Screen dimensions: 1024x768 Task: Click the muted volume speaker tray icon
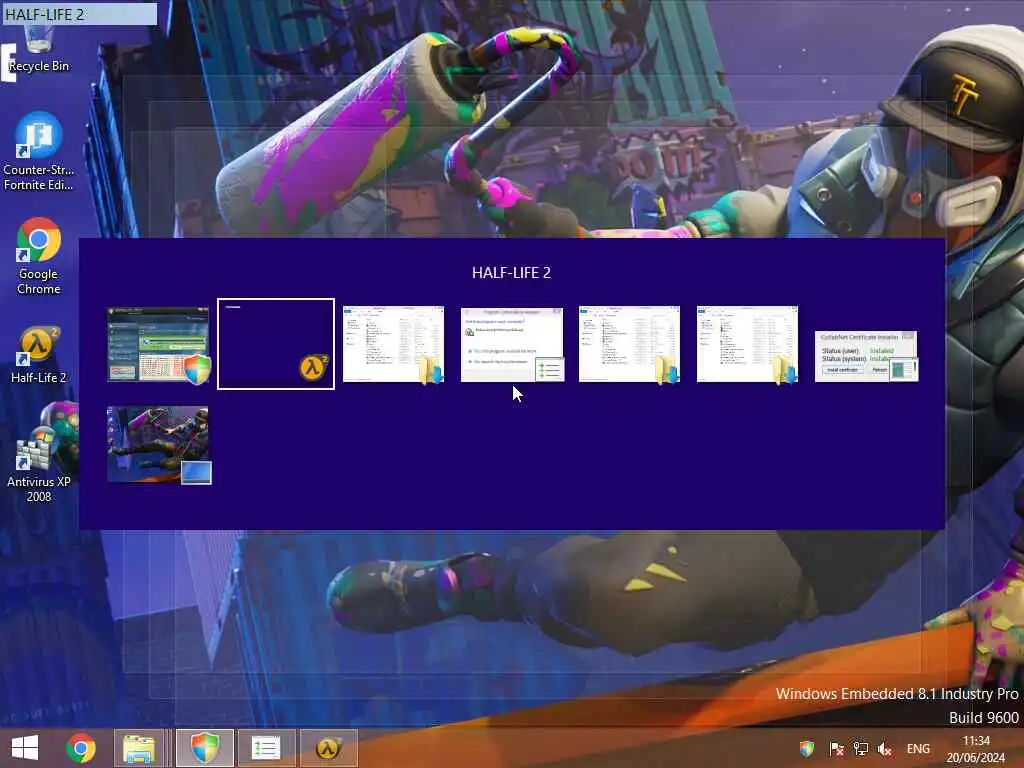coord(885,749)
